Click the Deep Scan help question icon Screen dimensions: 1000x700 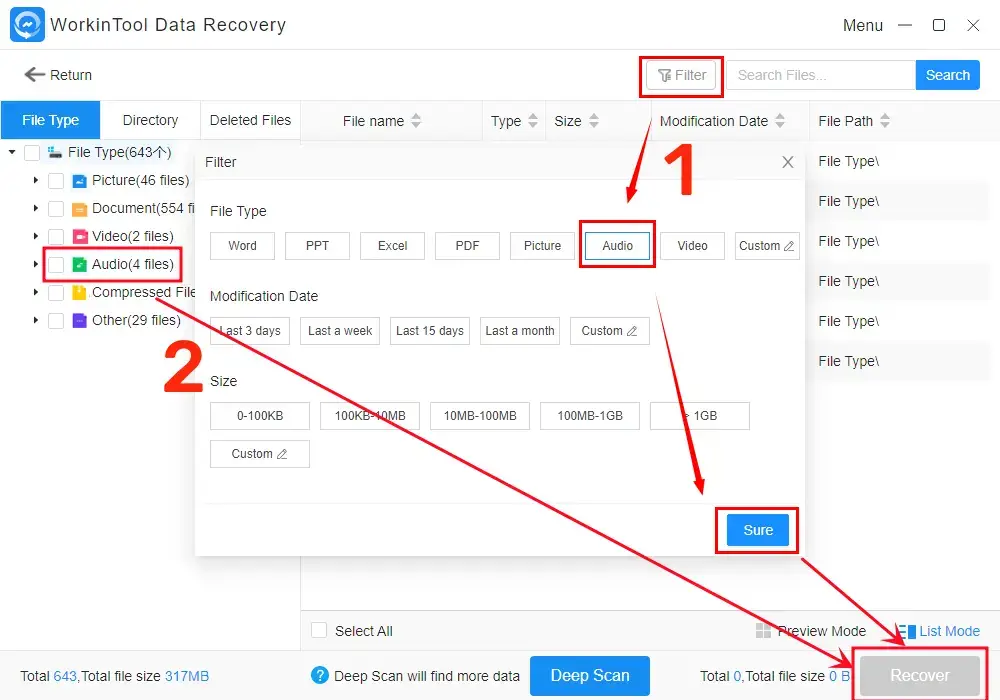click(320, 675)
